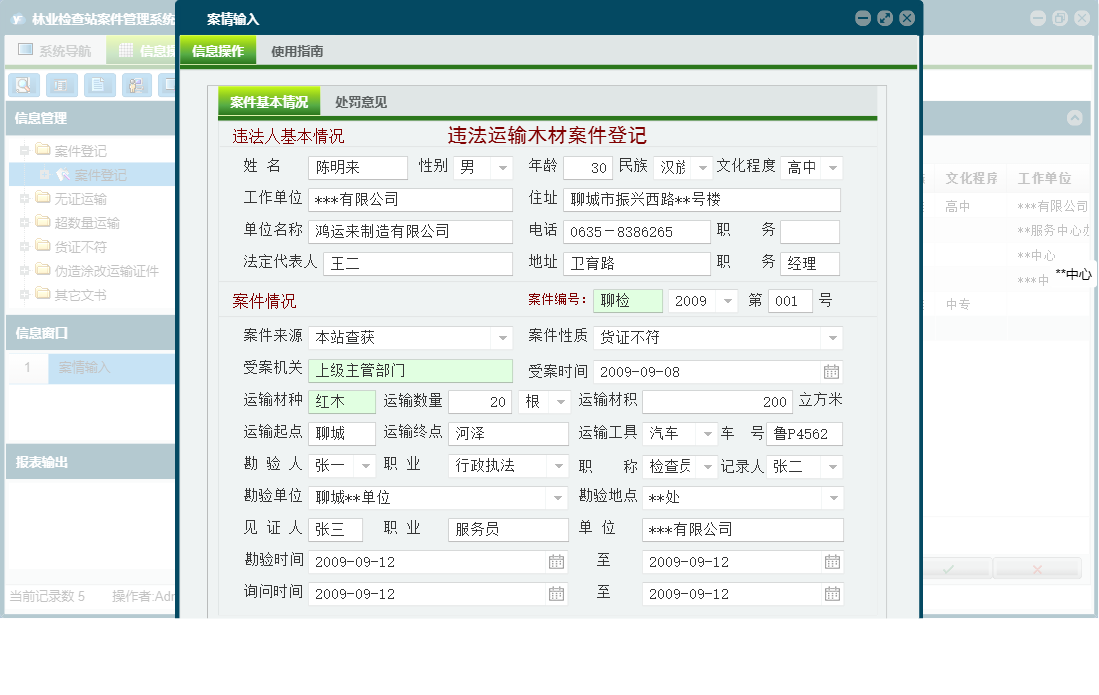Open the calendar picker beside 受案时间
The width and height of the screenshot is (1099, 695).
[831, 369]
